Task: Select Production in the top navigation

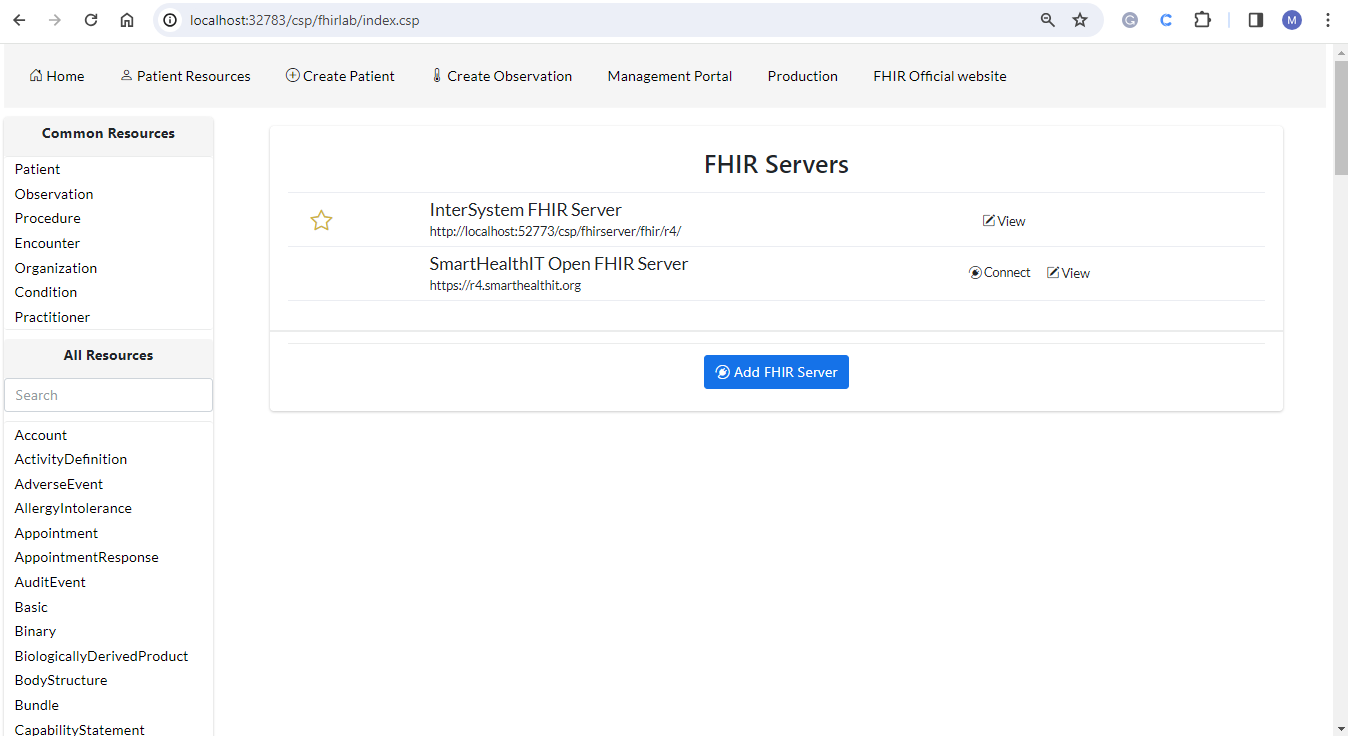Action: click(x=802, y=76)
